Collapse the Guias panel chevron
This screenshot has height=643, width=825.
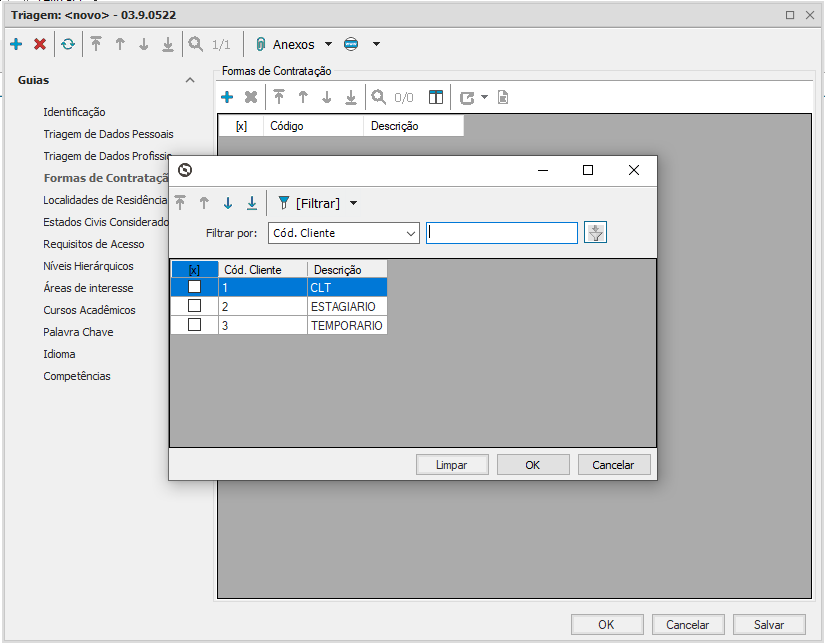coord(190,80)
